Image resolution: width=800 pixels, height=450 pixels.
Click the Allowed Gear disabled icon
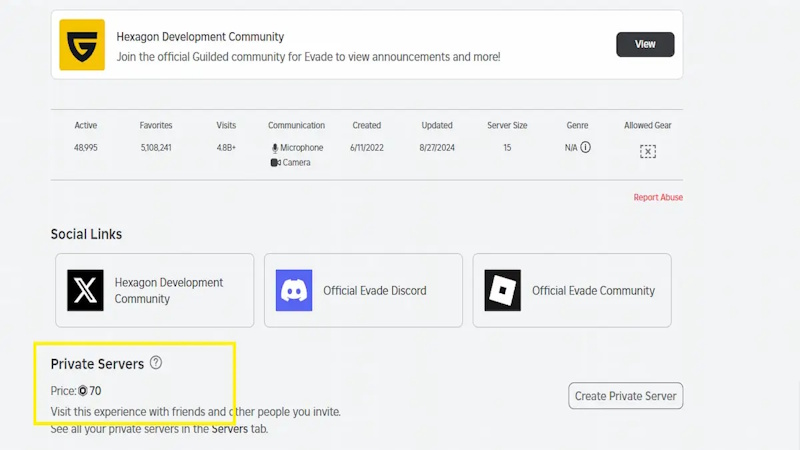(648, 152)
